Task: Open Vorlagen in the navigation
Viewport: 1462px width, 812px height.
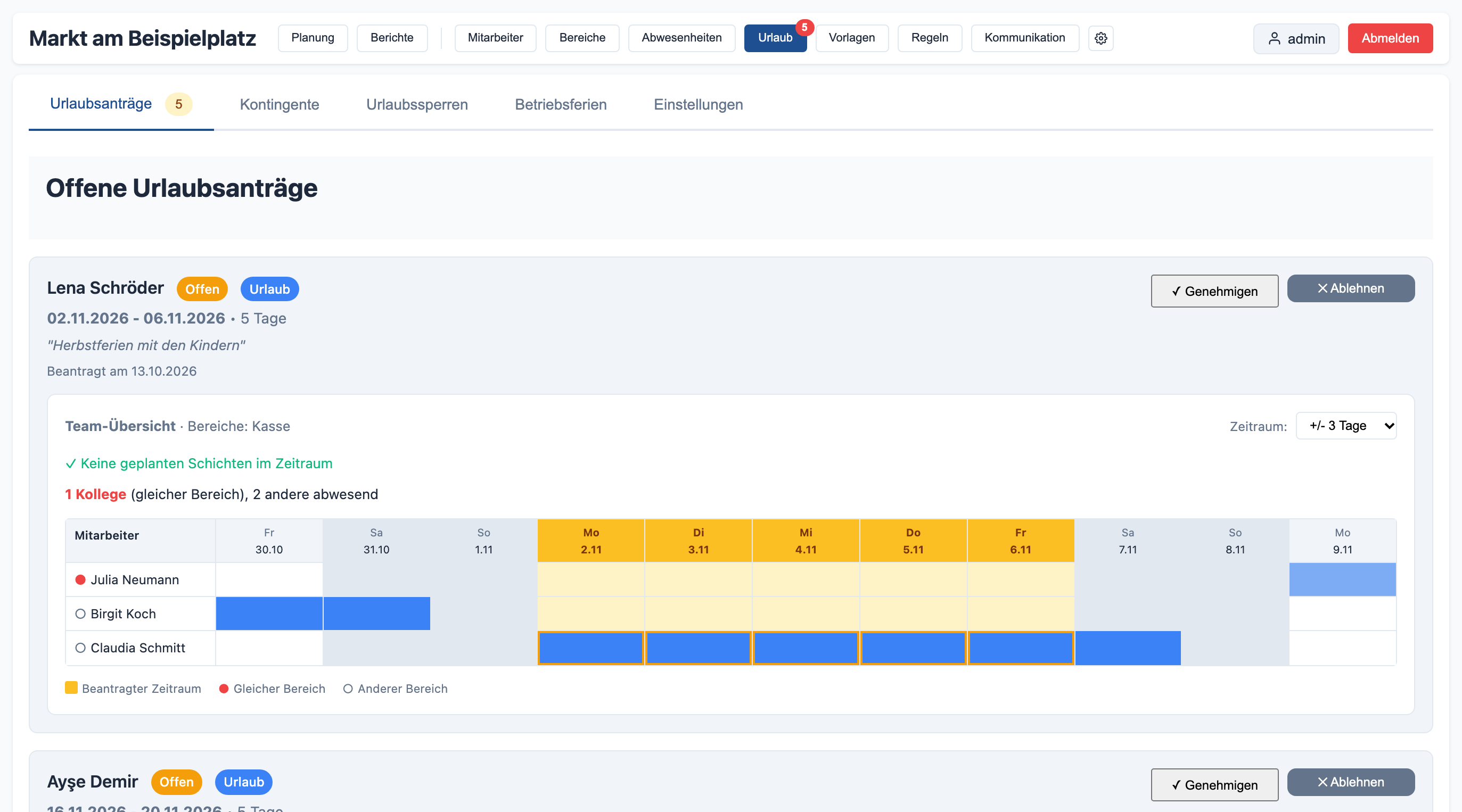Action: click(852, 38)
